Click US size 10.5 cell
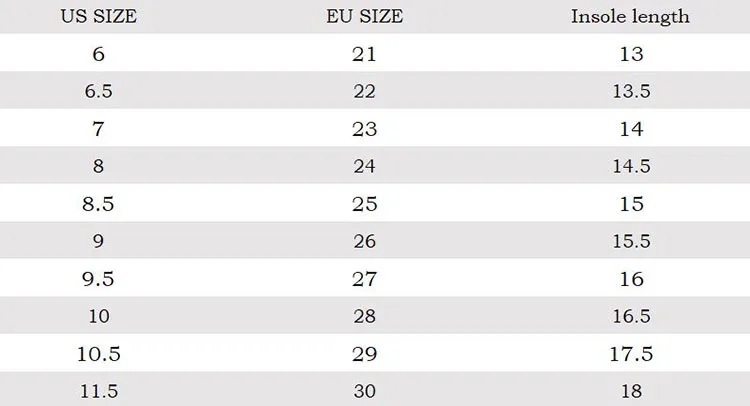 99,354
